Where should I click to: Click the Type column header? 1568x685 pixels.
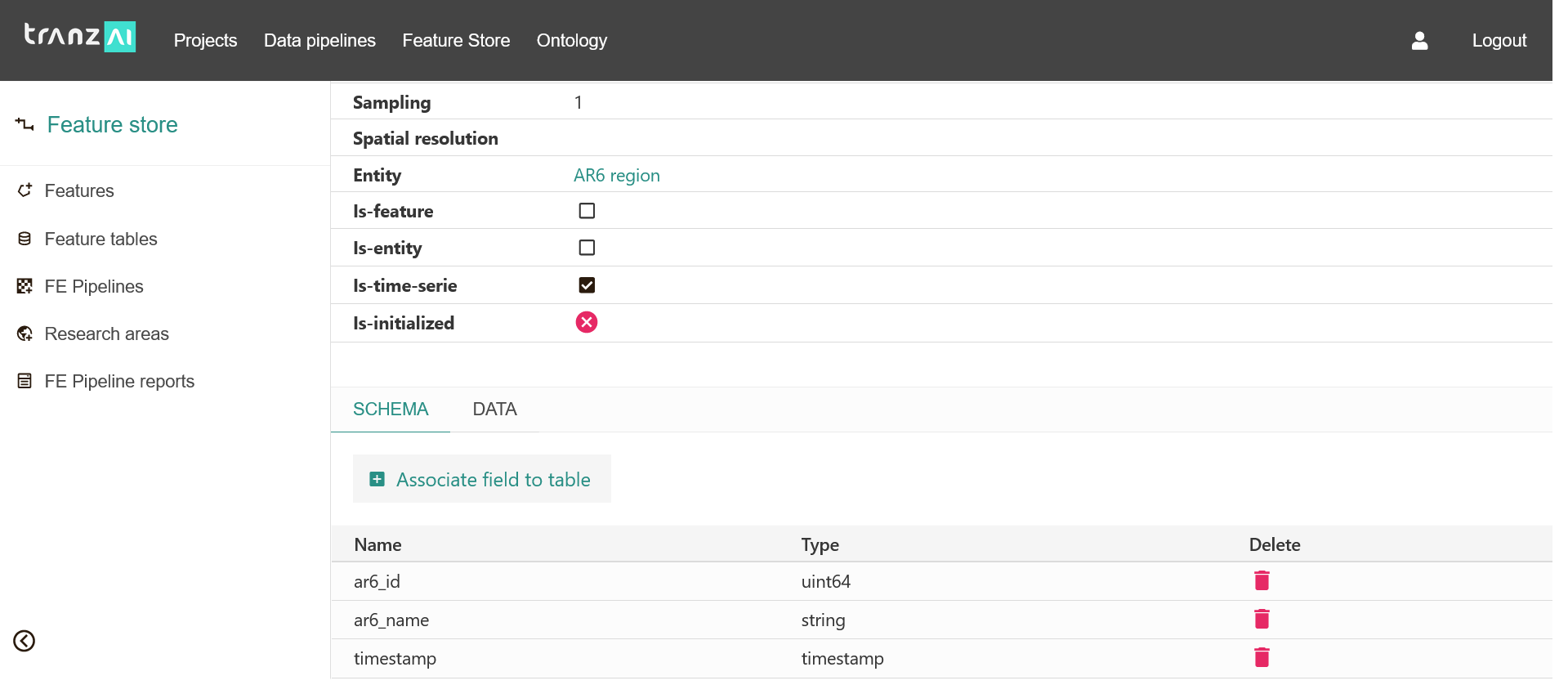[820, 544]
